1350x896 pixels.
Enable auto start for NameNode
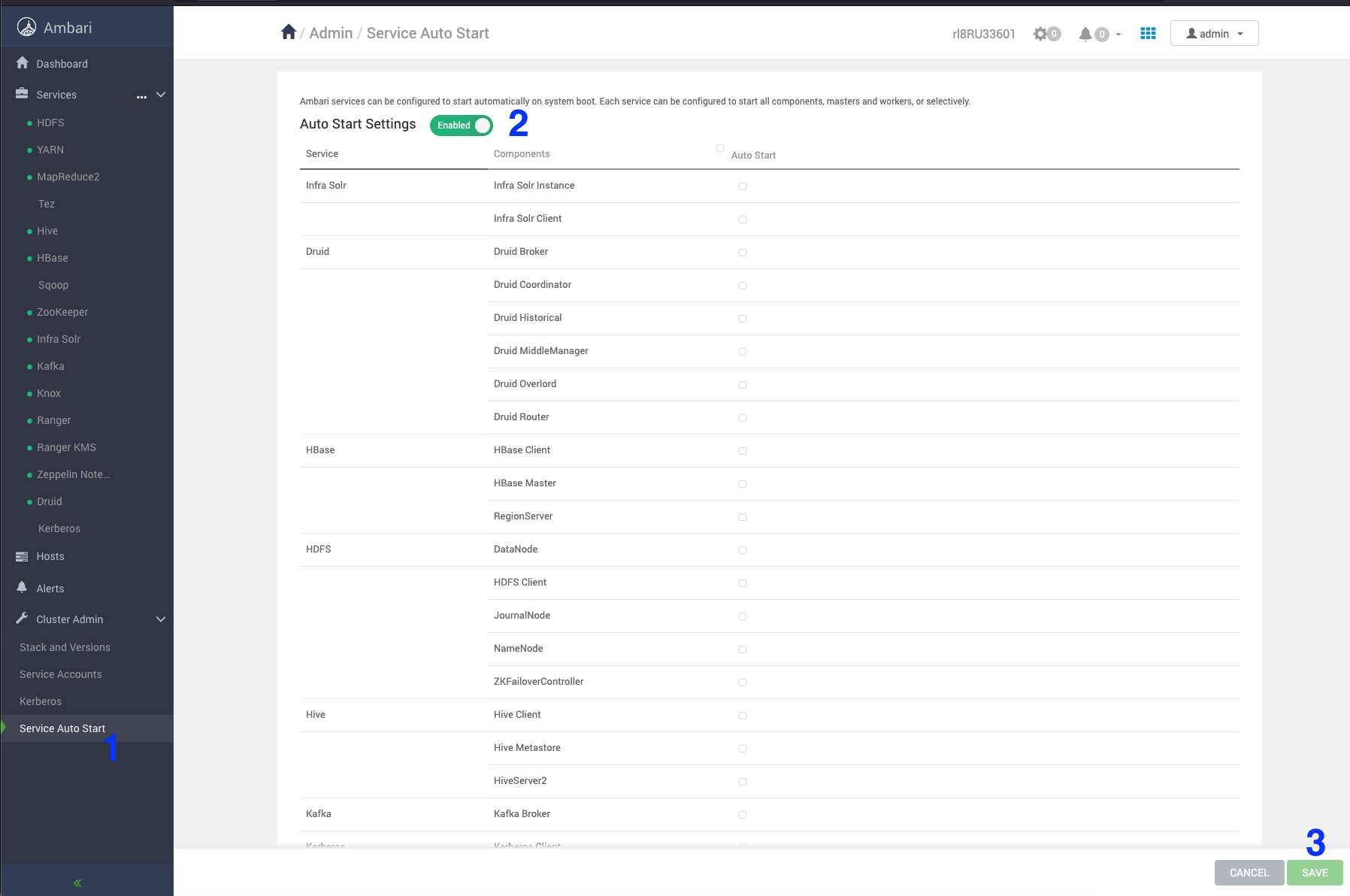tap(743, 649)
